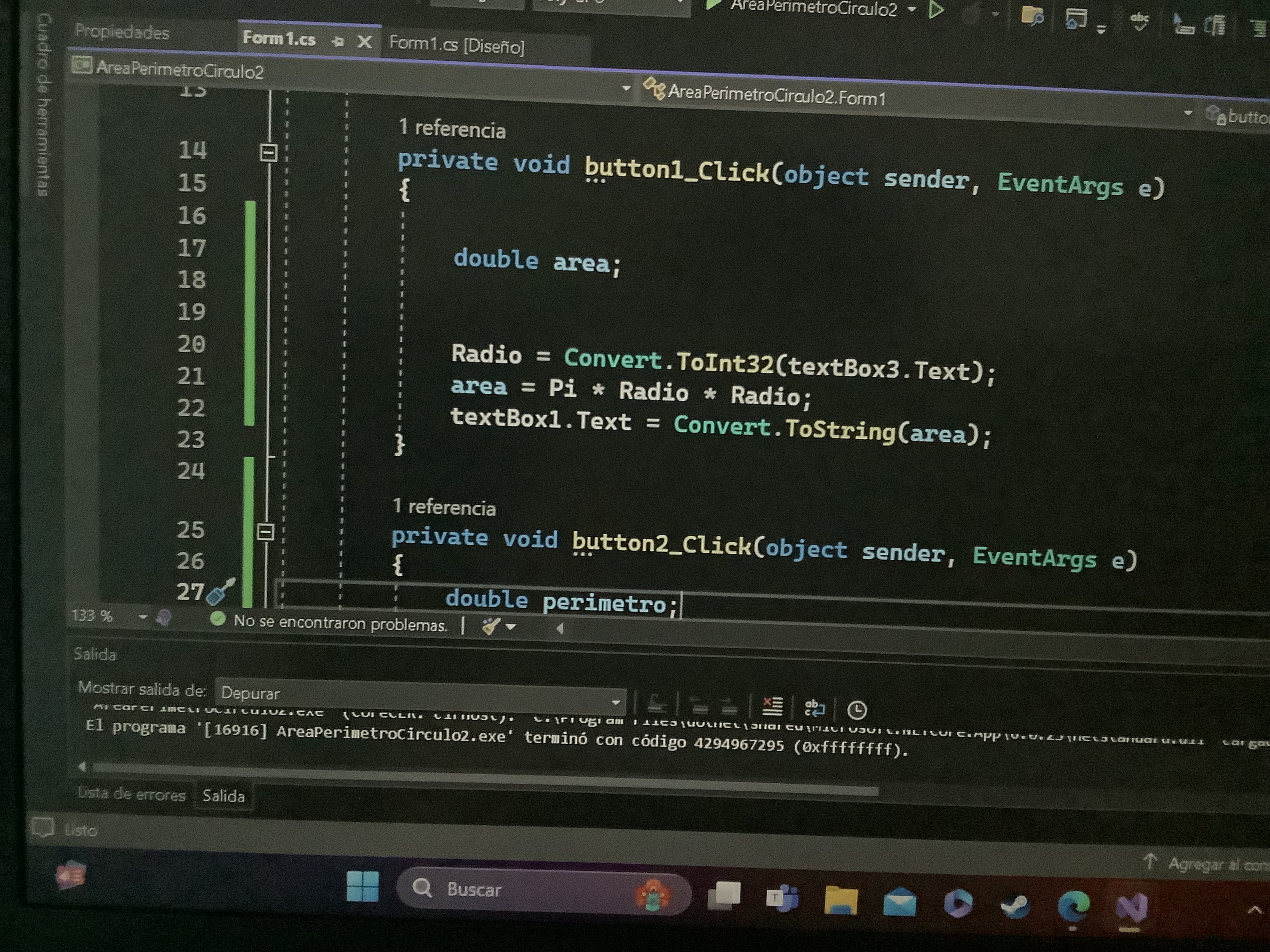Click Clear All output icon
Viewport: 1270px width, 952px height.
click(x=772, y=706)
